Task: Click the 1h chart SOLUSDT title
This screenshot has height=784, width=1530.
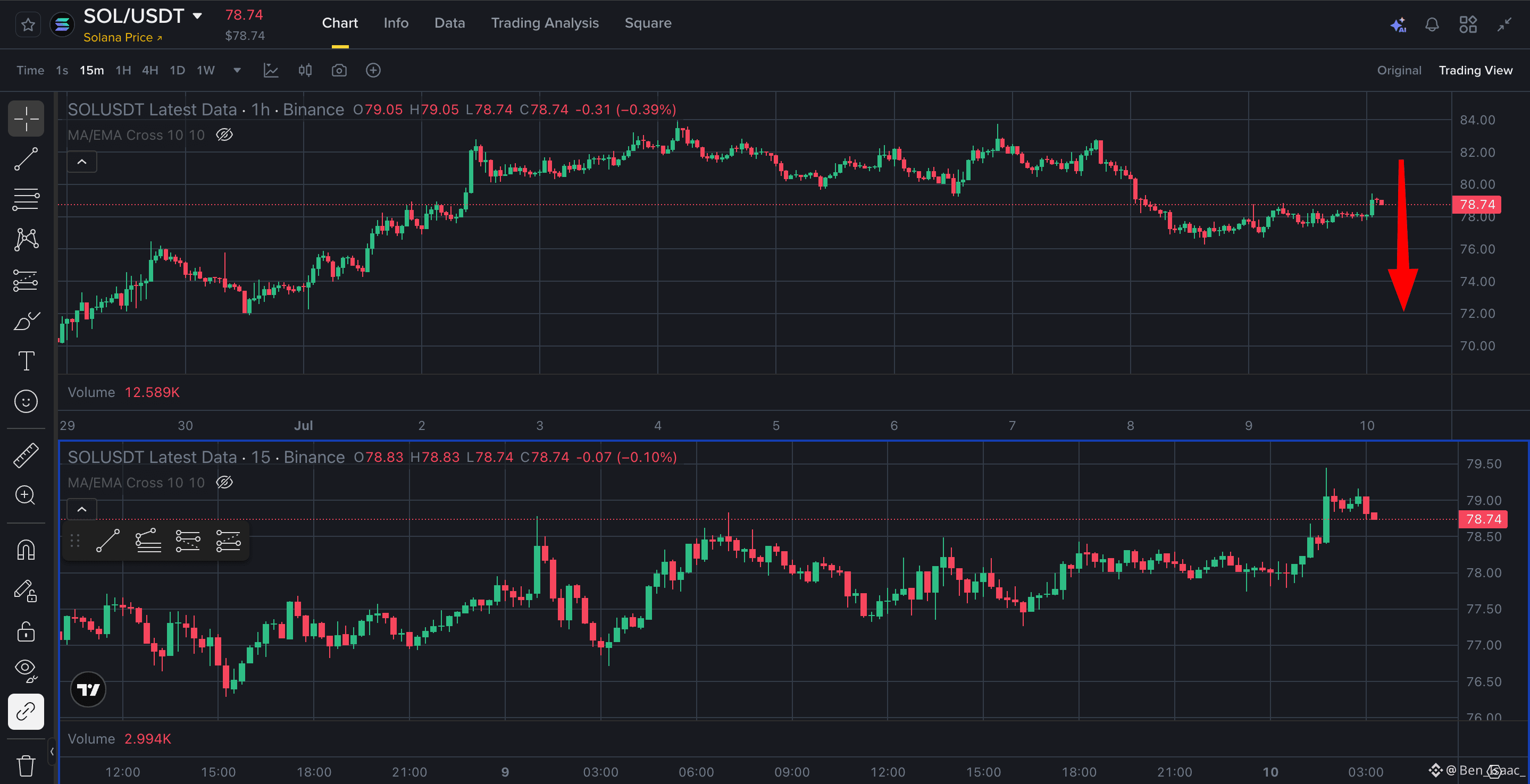Action: pos(205,110)
